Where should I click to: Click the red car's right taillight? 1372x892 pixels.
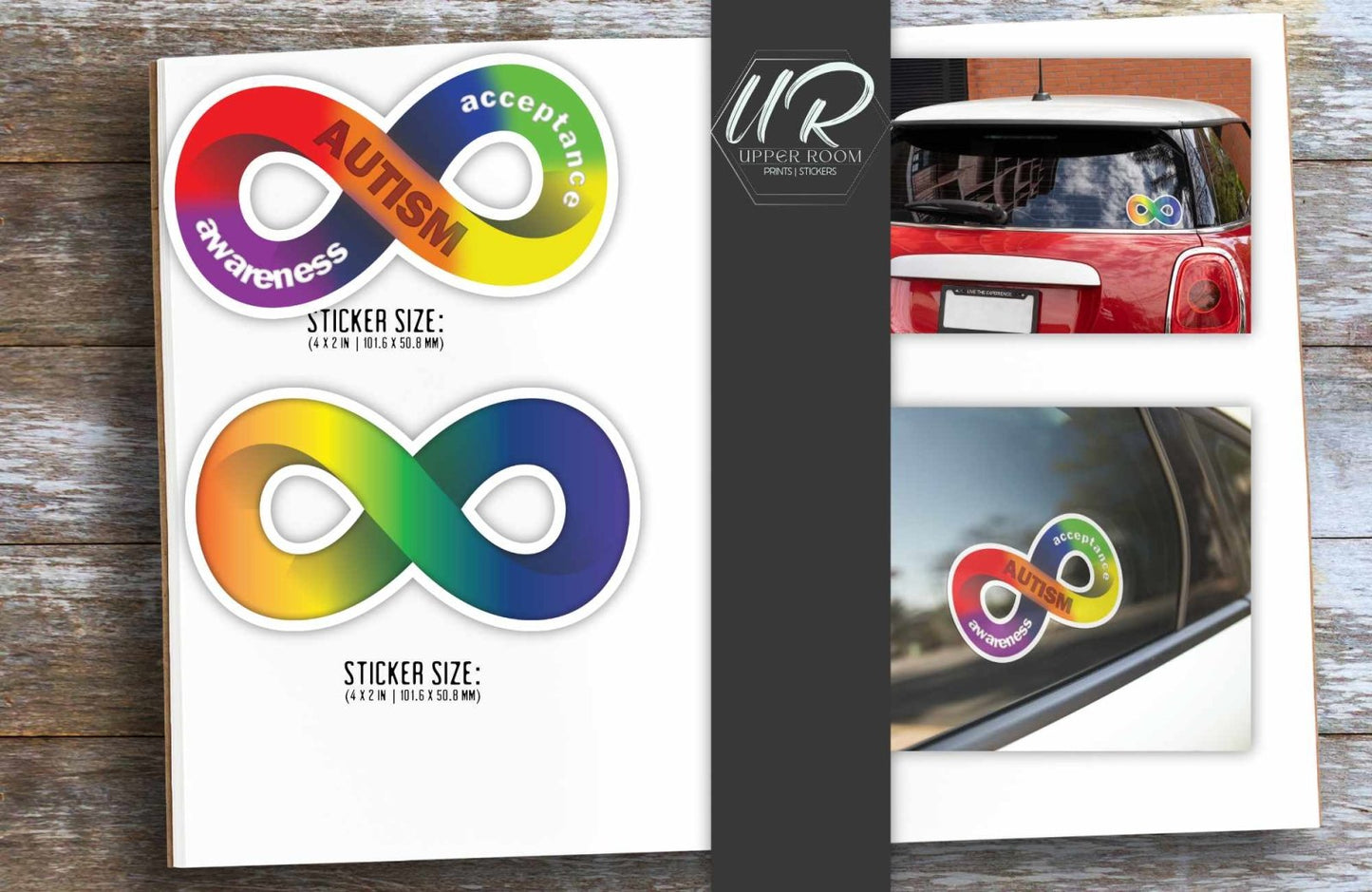click(x=1208, y=292)
